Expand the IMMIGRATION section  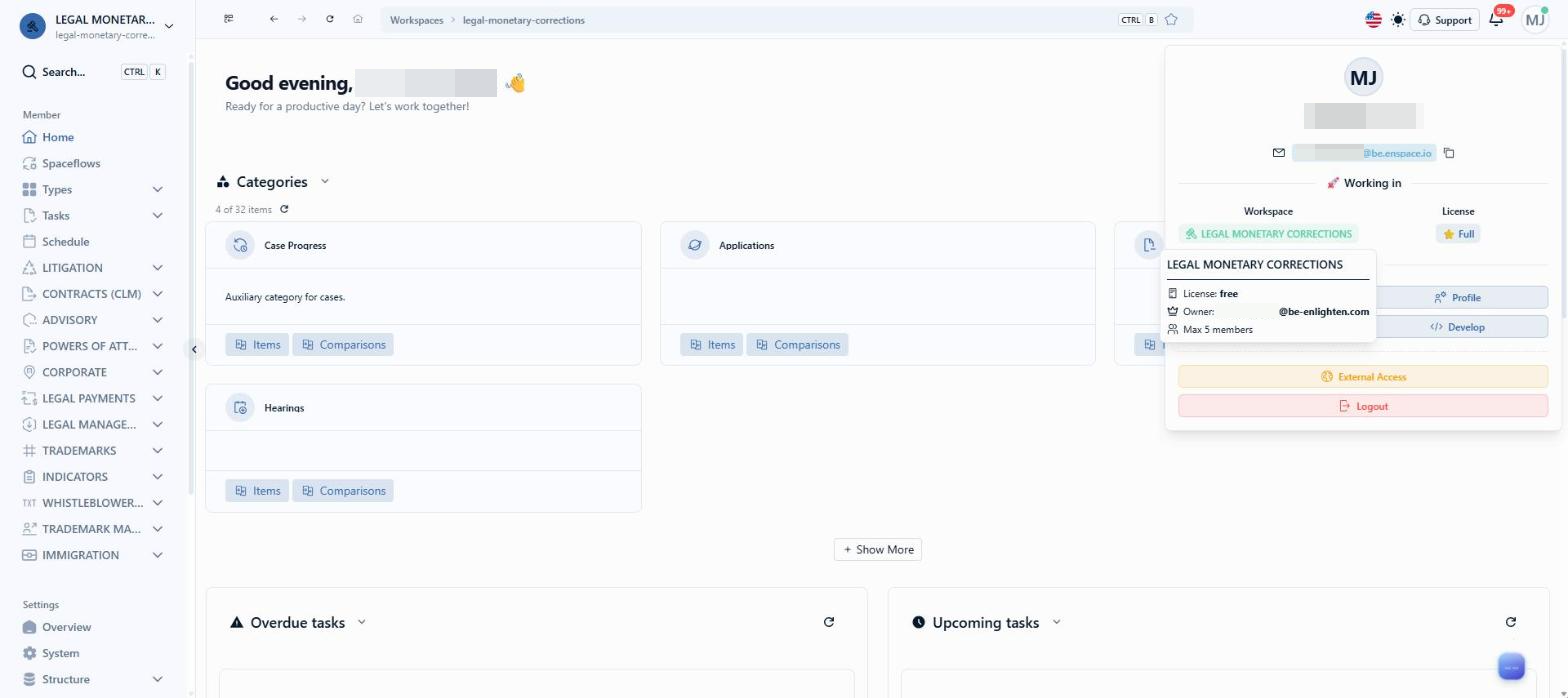coord(157,555)
